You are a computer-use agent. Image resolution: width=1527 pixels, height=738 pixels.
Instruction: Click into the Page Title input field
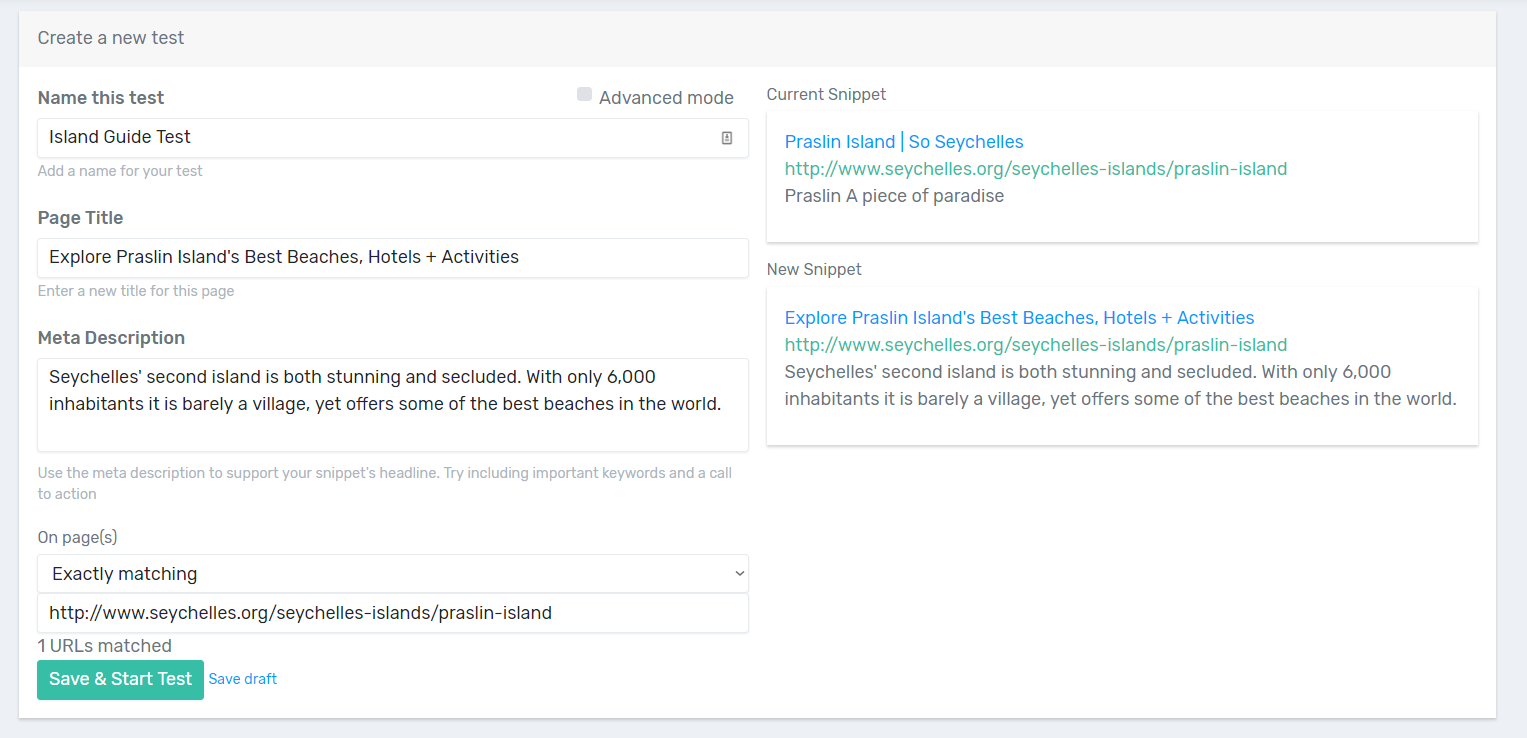(392, 258)
